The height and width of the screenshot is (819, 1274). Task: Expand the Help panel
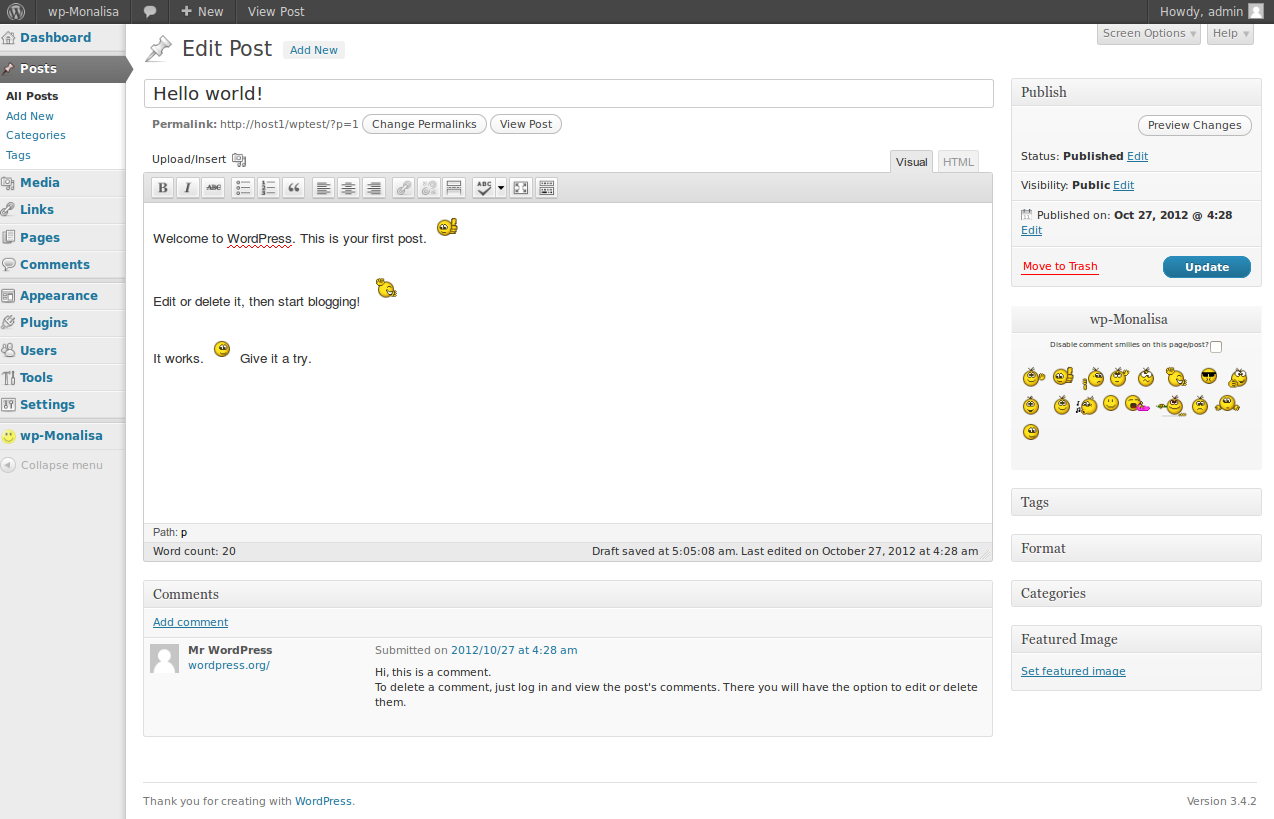click(1231, 34)
